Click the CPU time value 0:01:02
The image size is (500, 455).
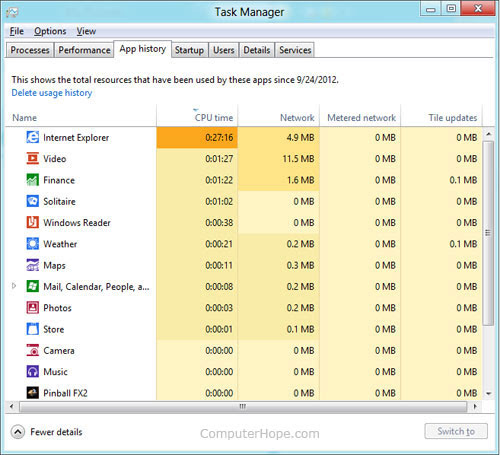(219, 201)
